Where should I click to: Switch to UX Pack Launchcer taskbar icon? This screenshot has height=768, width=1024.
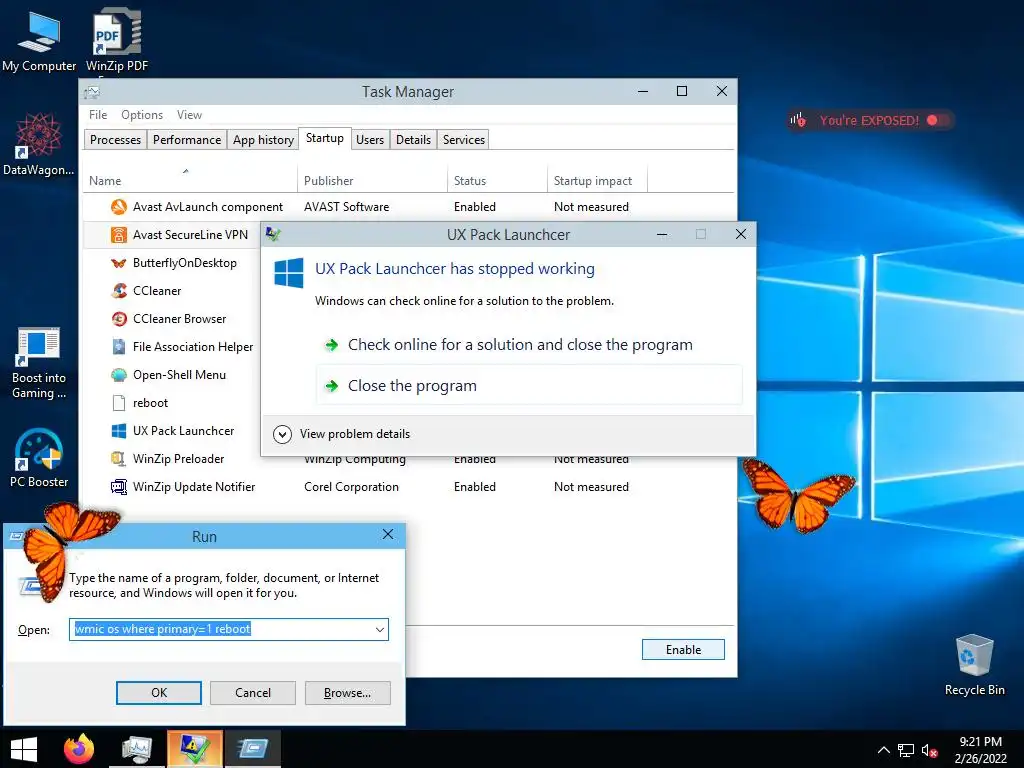[x=195, y=749]
